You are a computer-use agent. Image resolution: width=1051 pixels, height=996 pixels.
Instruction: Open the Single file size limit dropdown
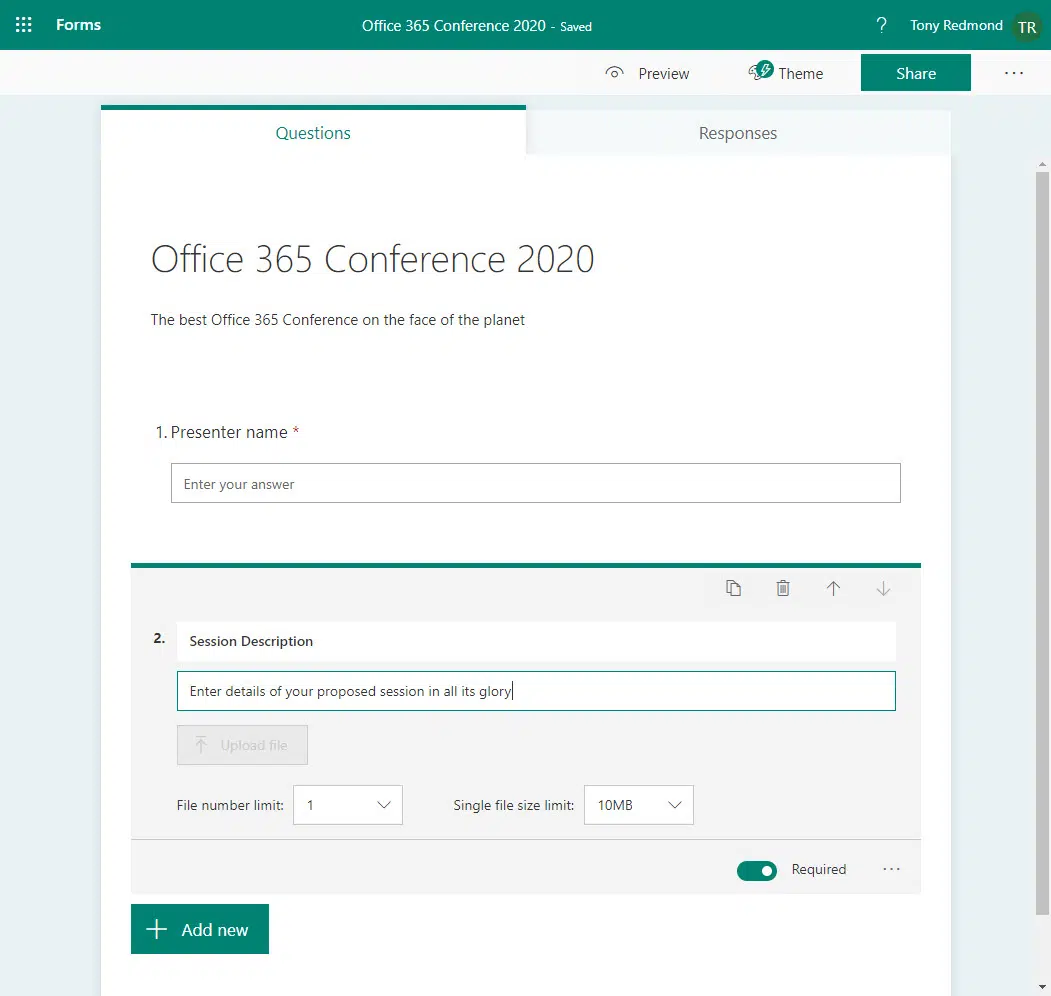pyautogui.click(x=639, y=805)
